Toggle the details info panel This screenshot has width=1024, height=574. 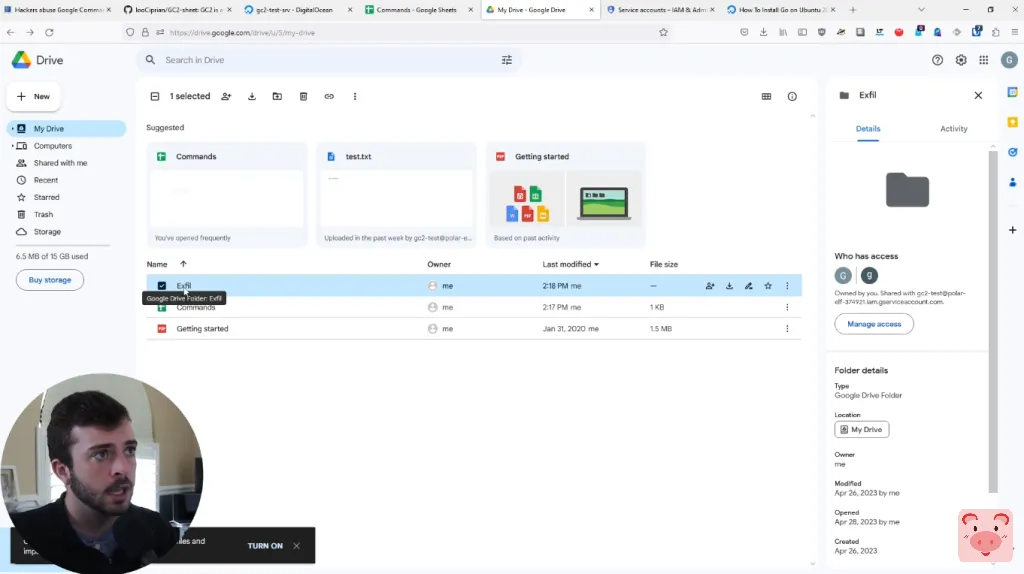(x=792, y=96)
